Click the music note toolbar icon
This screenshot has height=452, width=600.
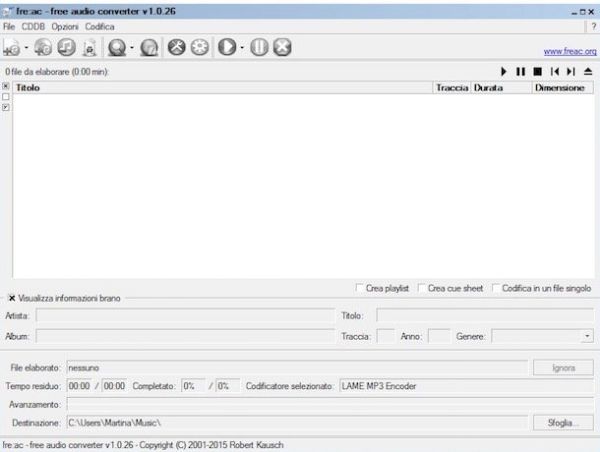[65, 47]
